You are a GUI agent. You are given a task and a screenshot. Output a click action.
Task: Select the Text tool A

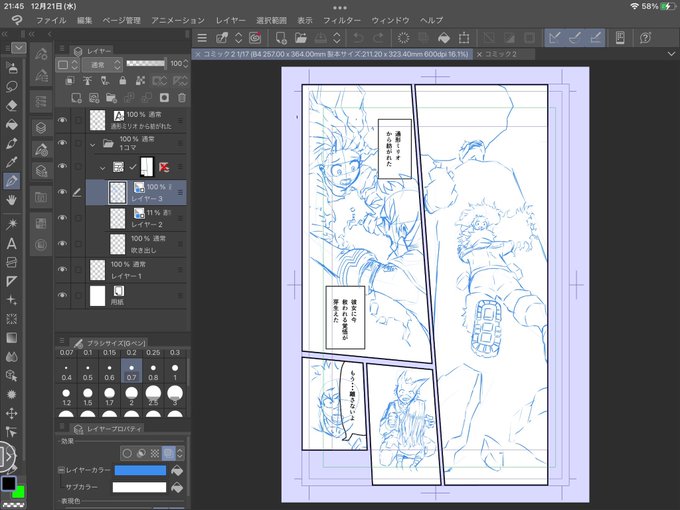pos(12,243)
